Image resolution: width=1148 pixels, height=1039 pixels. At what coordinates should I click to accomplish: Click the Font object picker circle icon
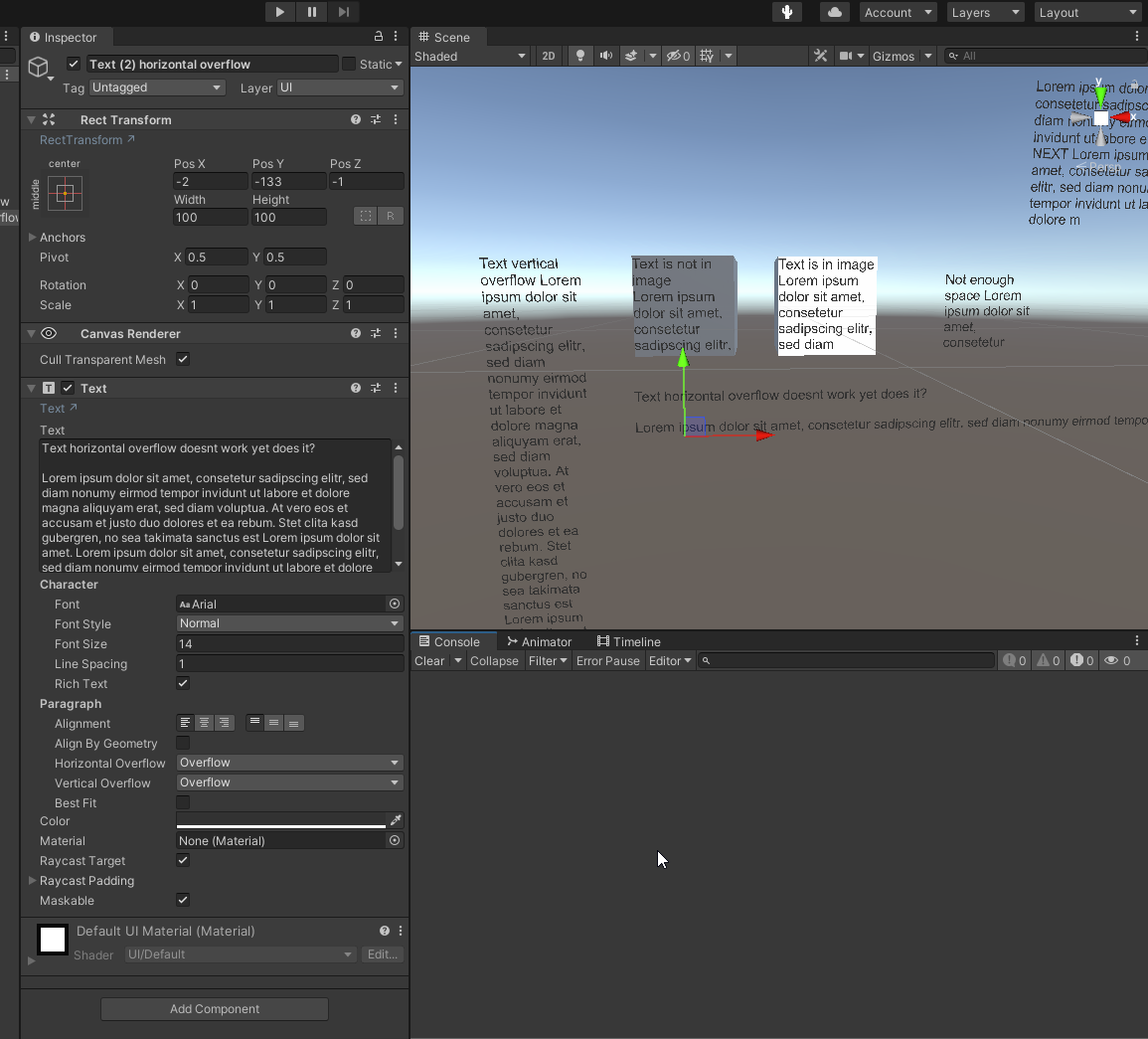coord(394,604)
